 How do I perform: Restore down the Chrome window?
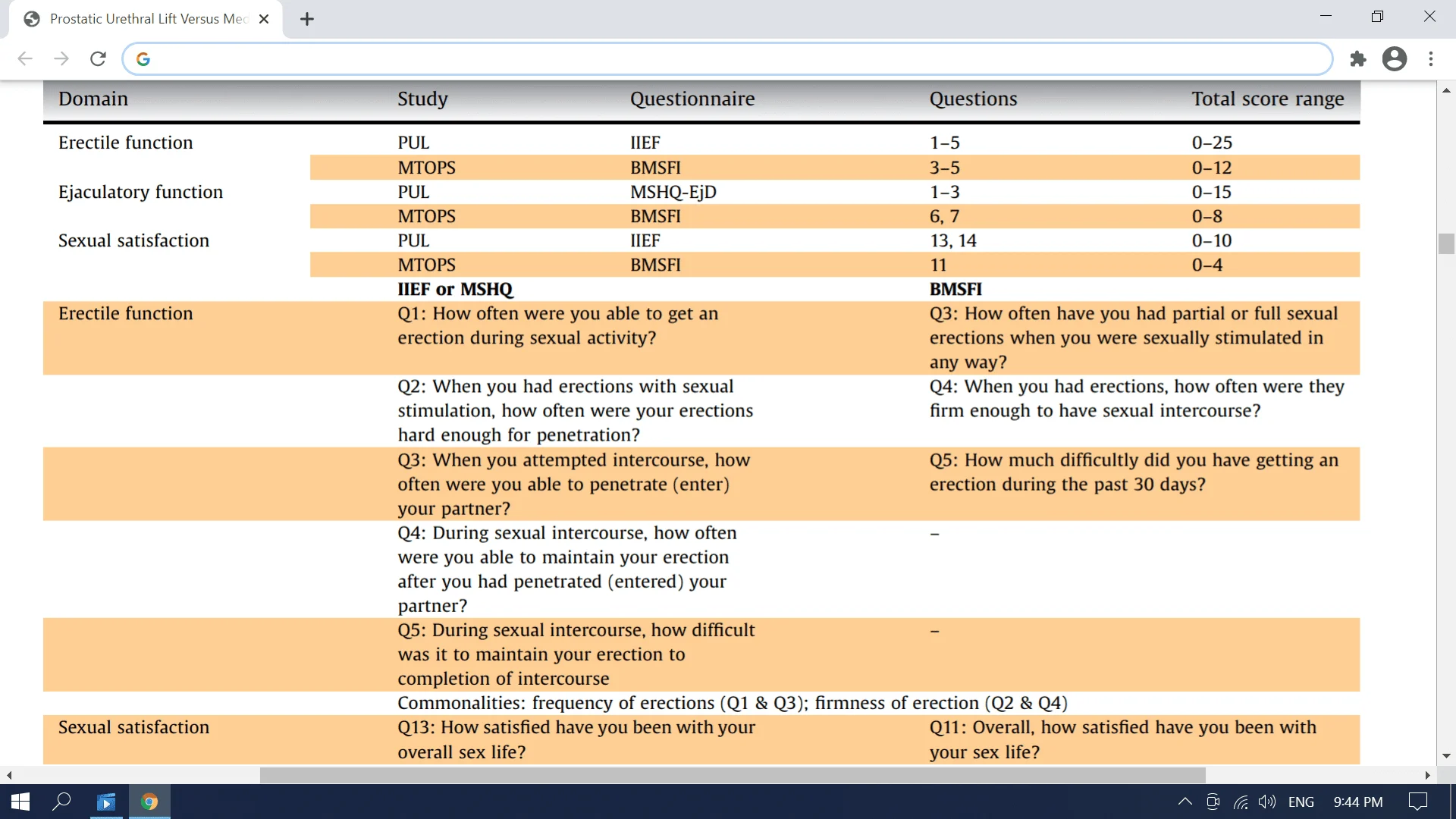point(1377,16)
